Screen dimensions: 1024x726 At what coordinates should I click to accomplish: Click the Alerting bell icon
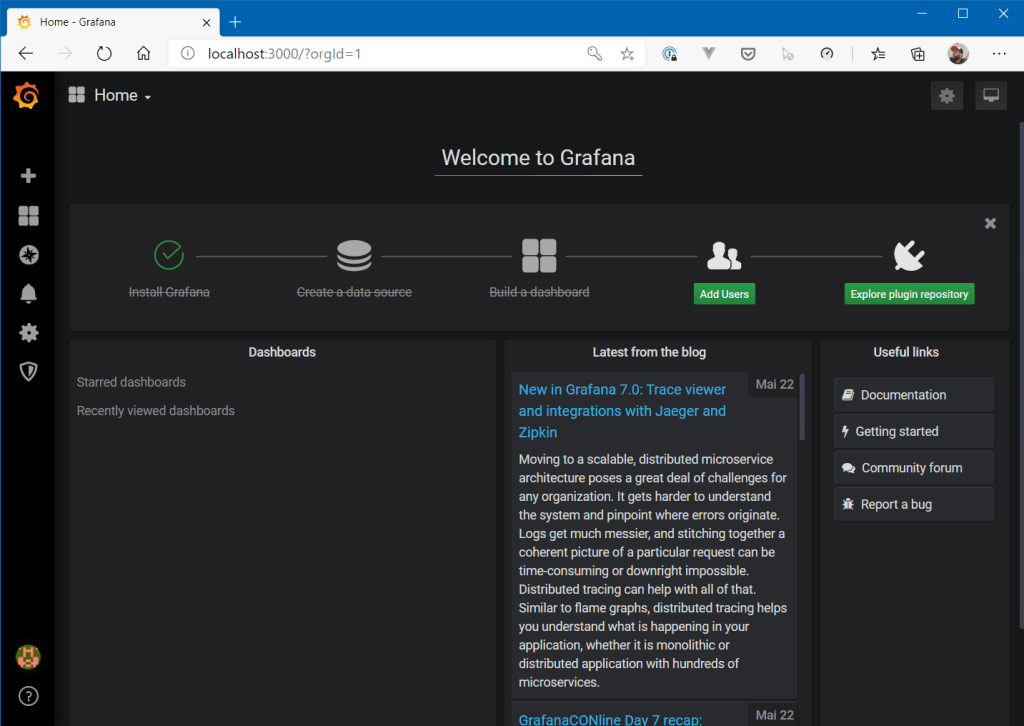[28, 293]
